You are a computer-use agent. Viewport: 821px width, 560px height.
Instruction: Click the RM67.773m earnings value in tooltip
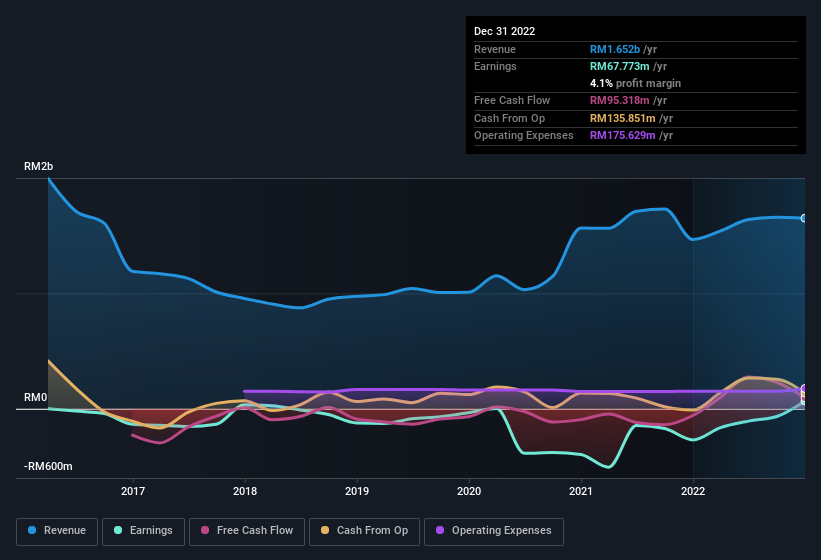click(x=619, y=66)
